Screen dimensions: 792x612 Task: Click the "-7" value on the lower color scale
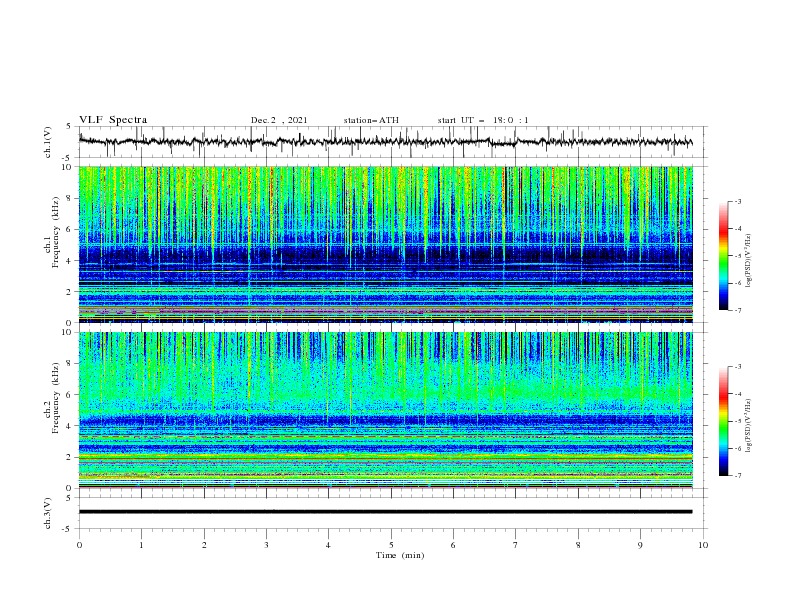click(x=737, y=475)
